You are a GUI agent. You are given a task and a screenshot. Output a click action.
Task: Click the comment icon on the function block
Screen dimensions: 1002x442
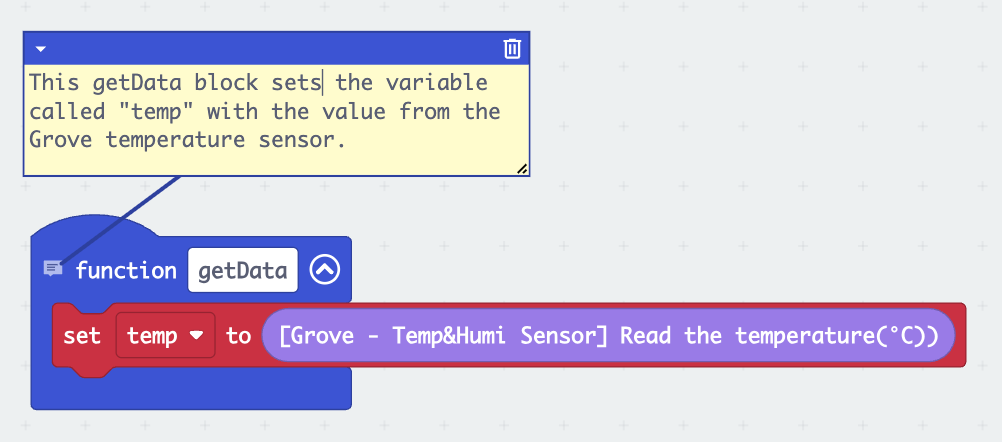coord(53,269)
